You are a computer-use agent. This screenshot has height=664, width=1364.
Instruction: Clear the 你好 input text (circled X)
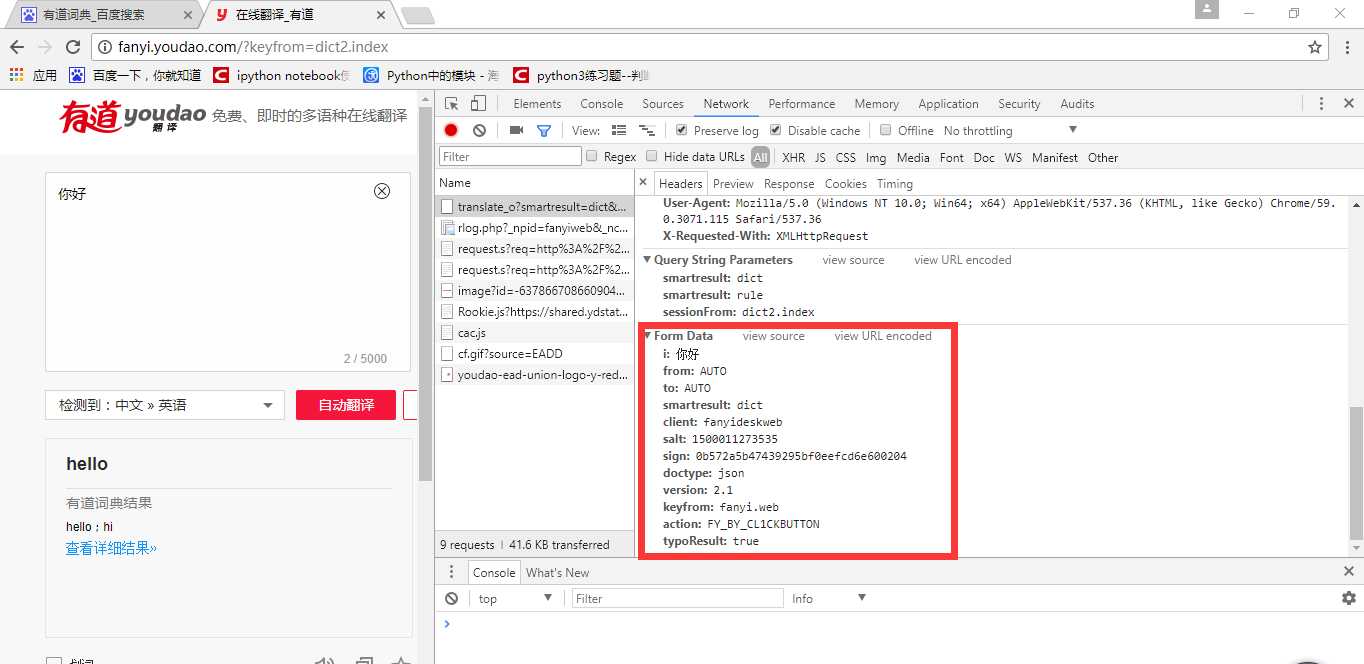pyautogui.click(x=382, y=192)
